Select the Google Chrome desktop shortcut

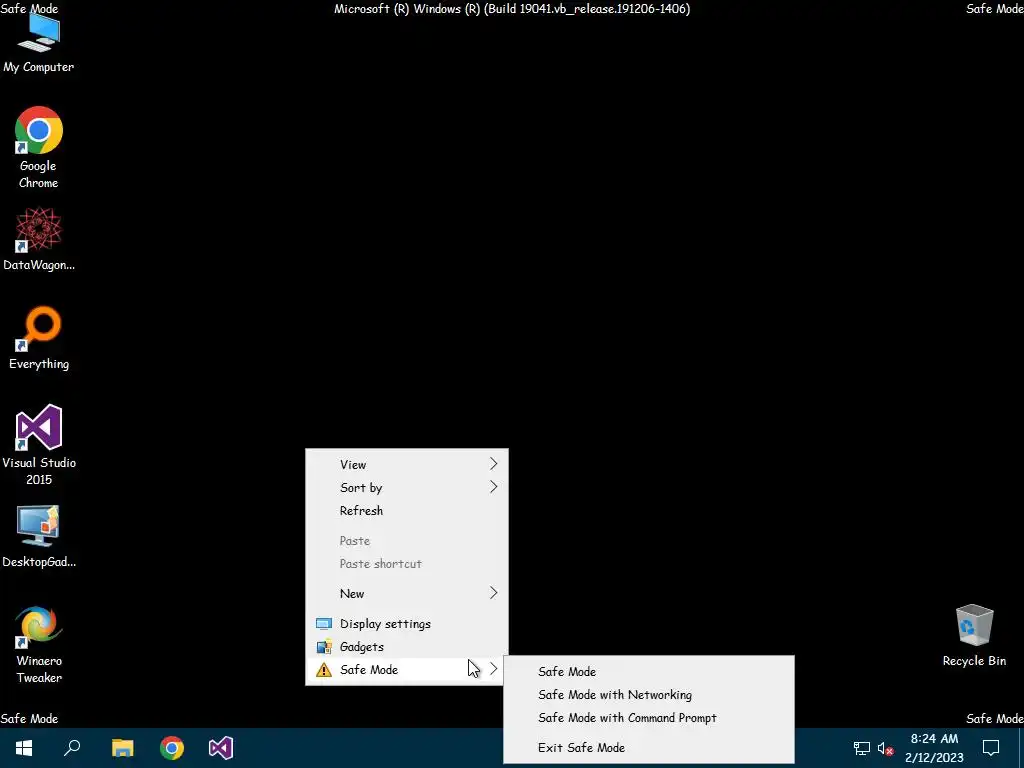coord(39,148)
